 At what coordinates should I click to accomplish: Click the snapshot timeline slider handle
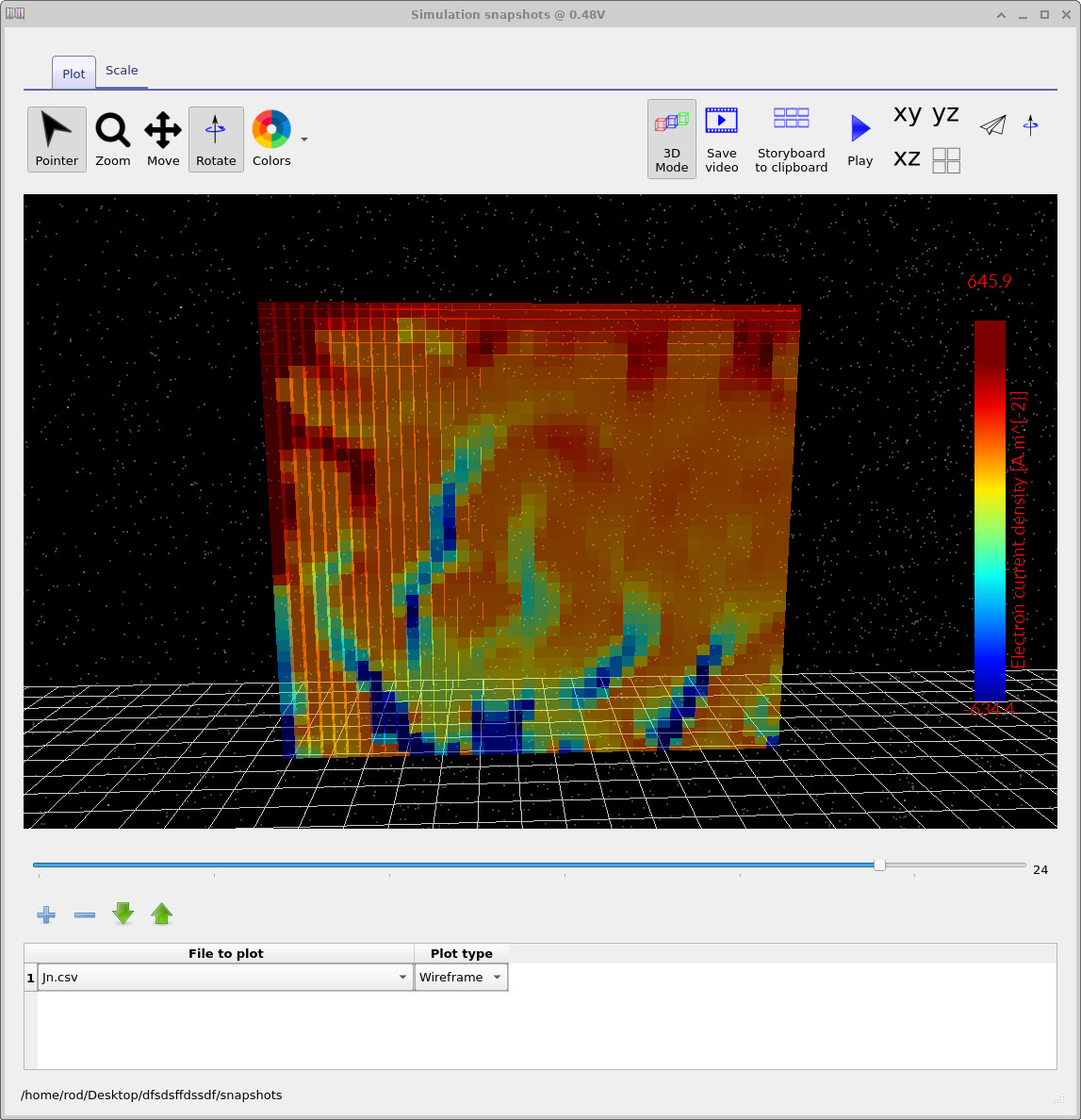(x=878, y=864)
